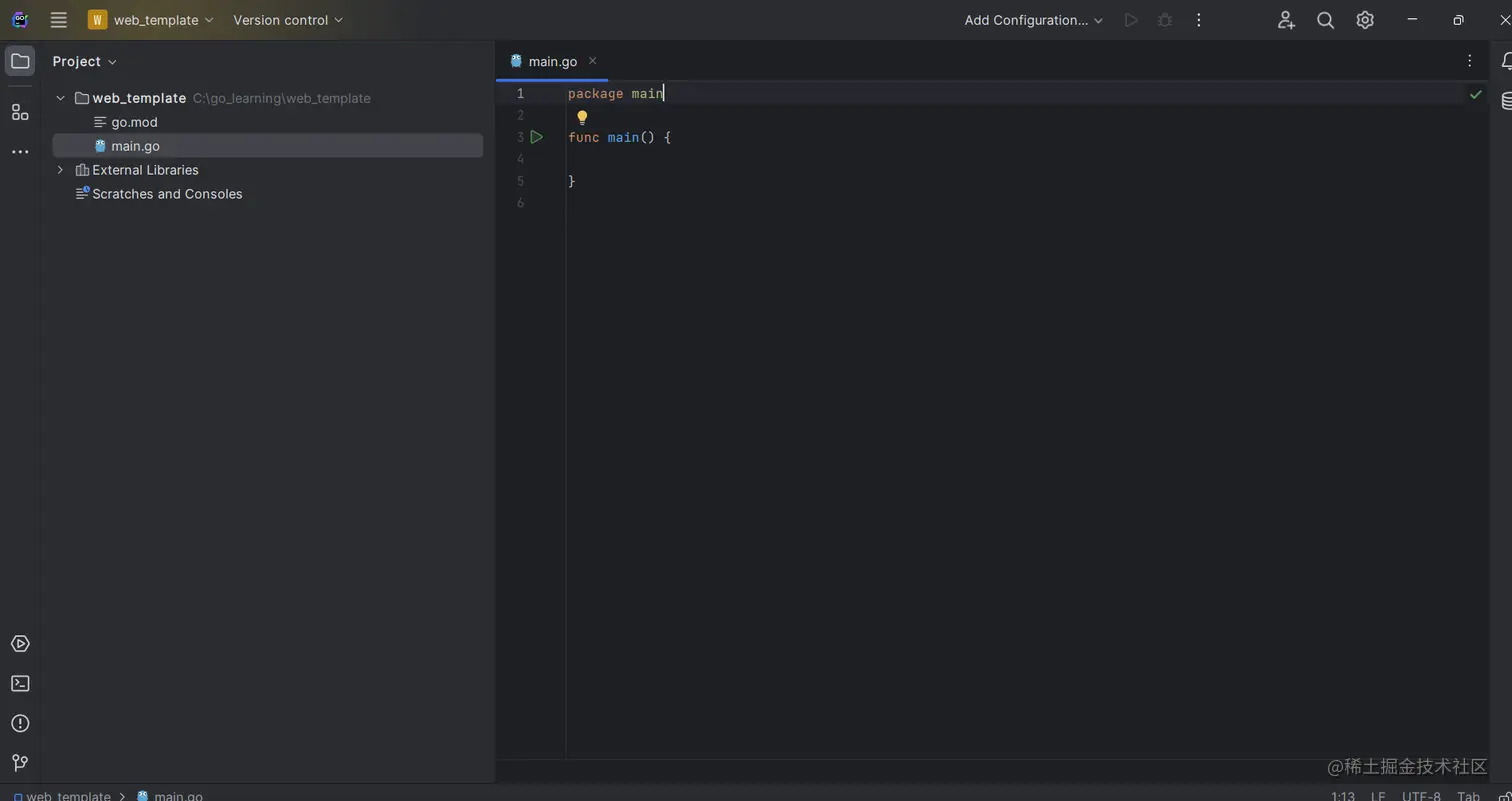1512x801 pixels.
Task: Open Code With Me add user icon
Action: [1286, 20]
